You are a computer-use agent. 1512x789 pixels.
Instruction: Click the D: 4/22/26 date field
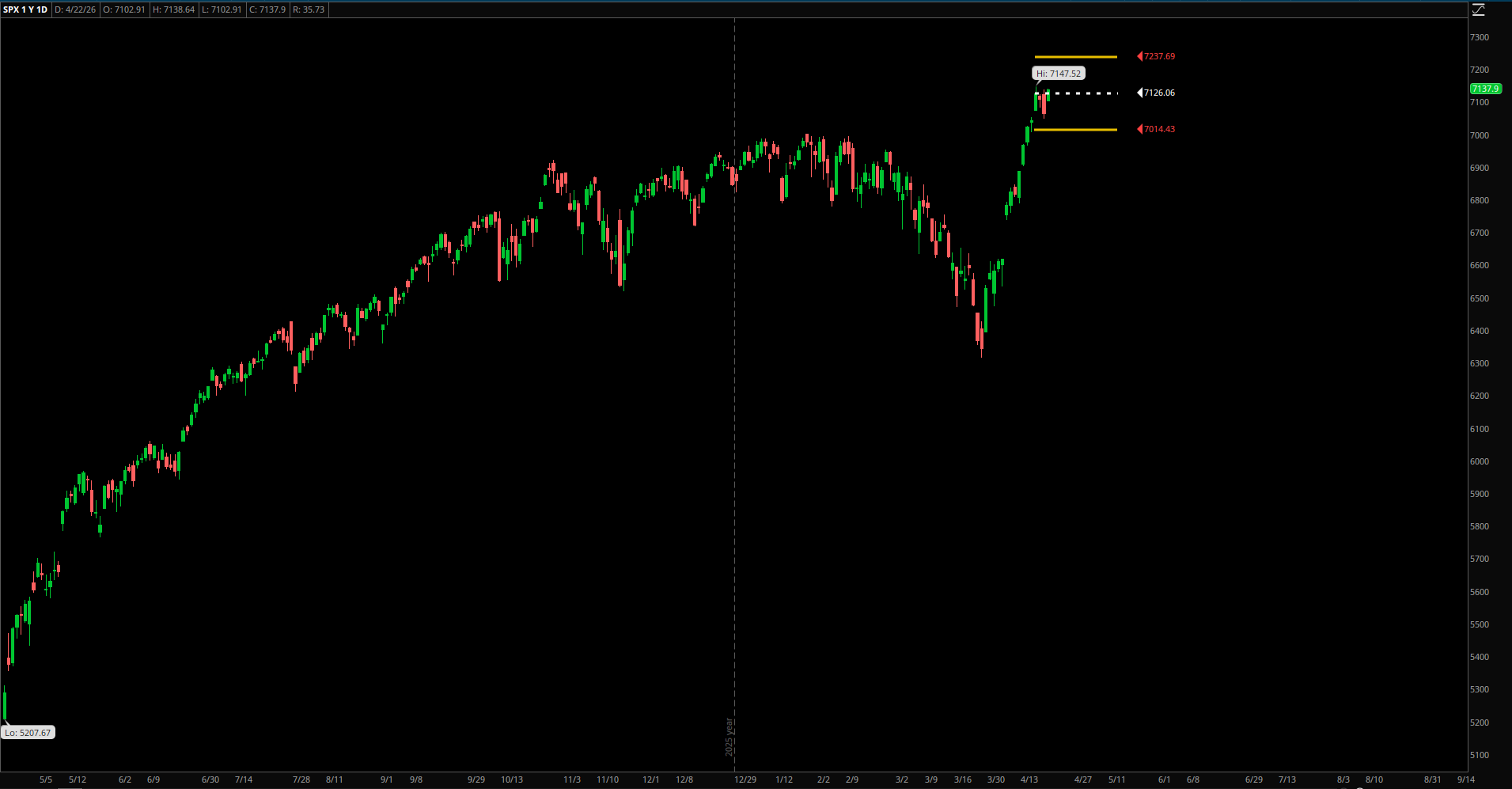[74, 9]
